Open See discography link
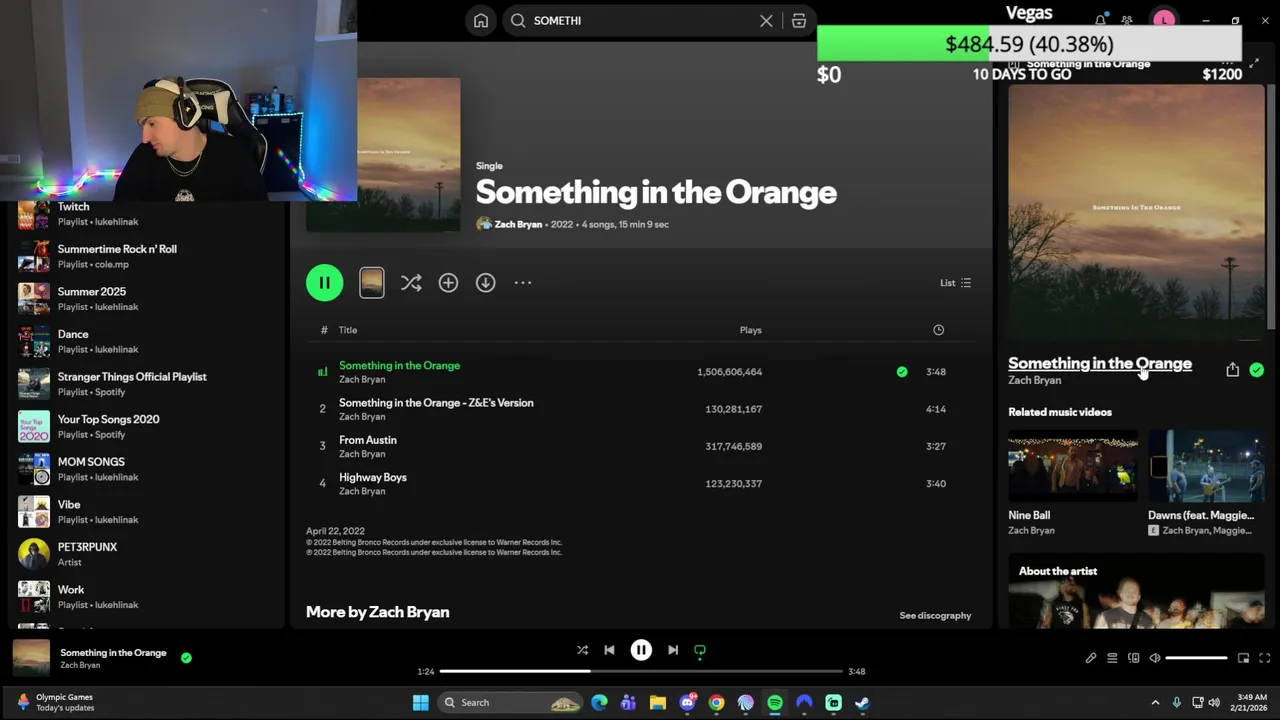This screenshot has height=720, width=1280. [x=935, y=616]
